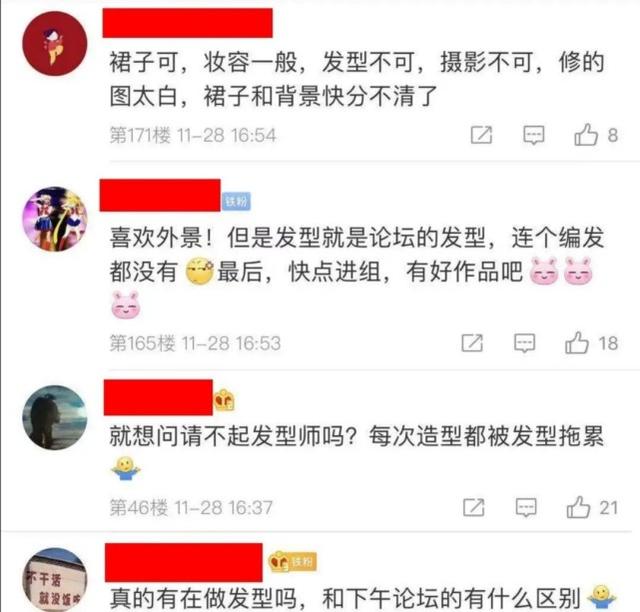The height and width of the screenshot is (612, 640).
Task: Tap the crown 铁粉 badge on the bottom commenter
Action: [x=292, y=562]
